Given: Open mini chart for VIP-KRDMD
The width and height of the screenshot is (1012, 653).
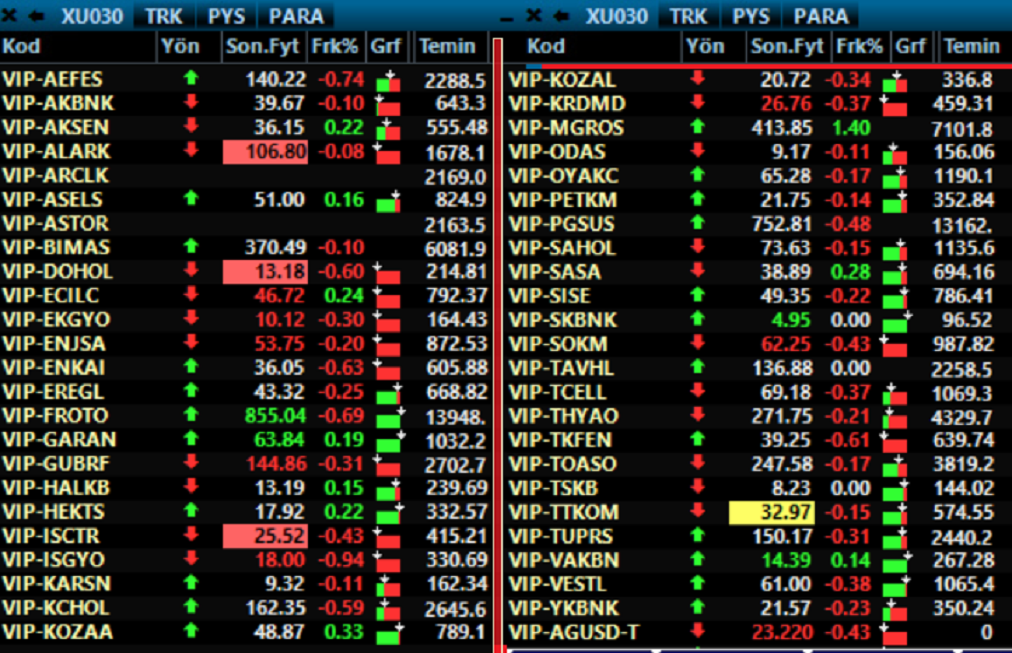Looking at the screenshot, I should click(894, 106).
